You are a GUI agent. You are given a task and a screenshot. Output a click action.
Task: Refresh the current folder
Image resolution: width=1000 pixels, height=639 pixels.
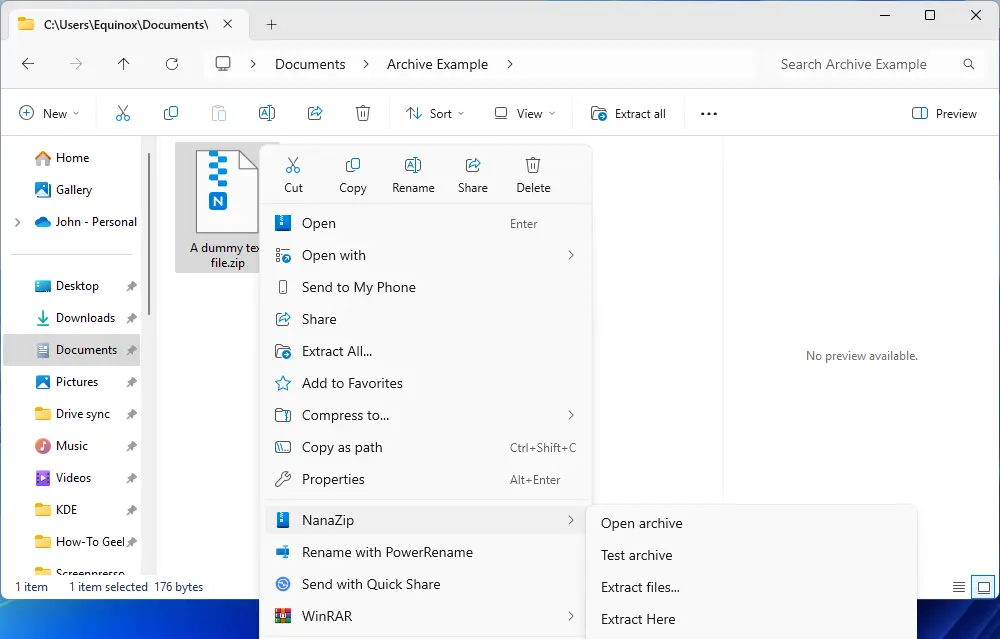(x=172, y=64)
